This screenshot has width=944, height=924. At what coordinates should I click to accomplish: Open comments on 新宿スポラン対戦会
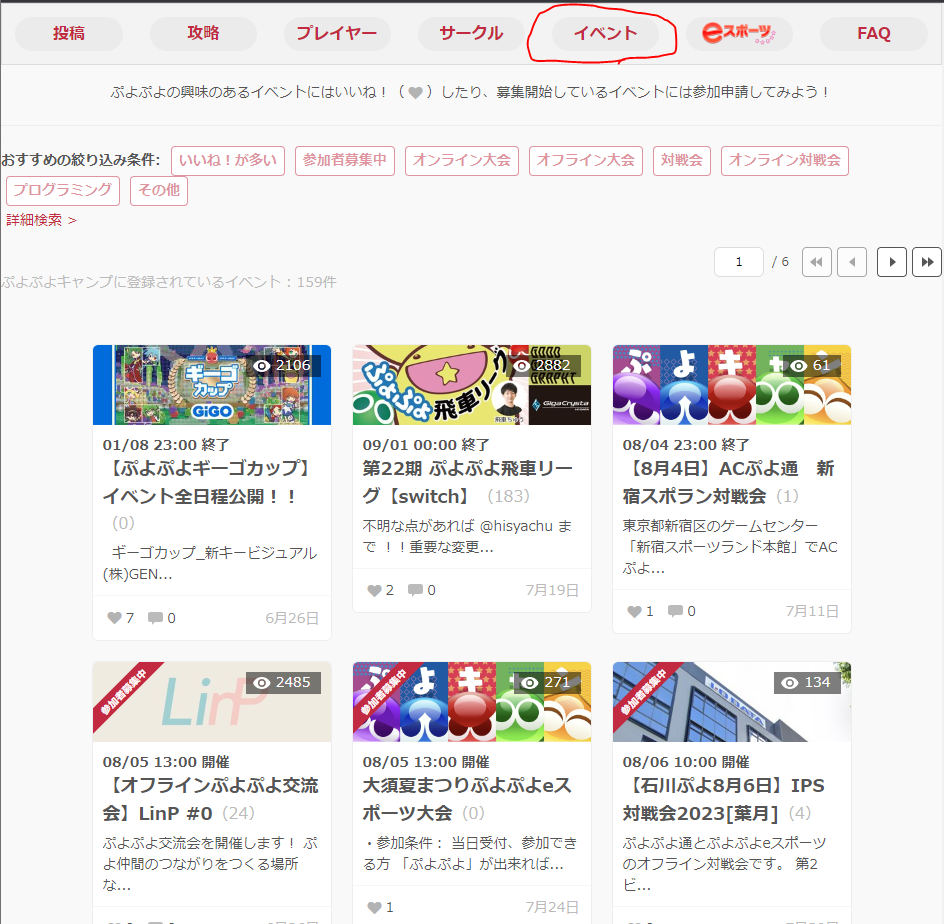[x=675, y=612]
